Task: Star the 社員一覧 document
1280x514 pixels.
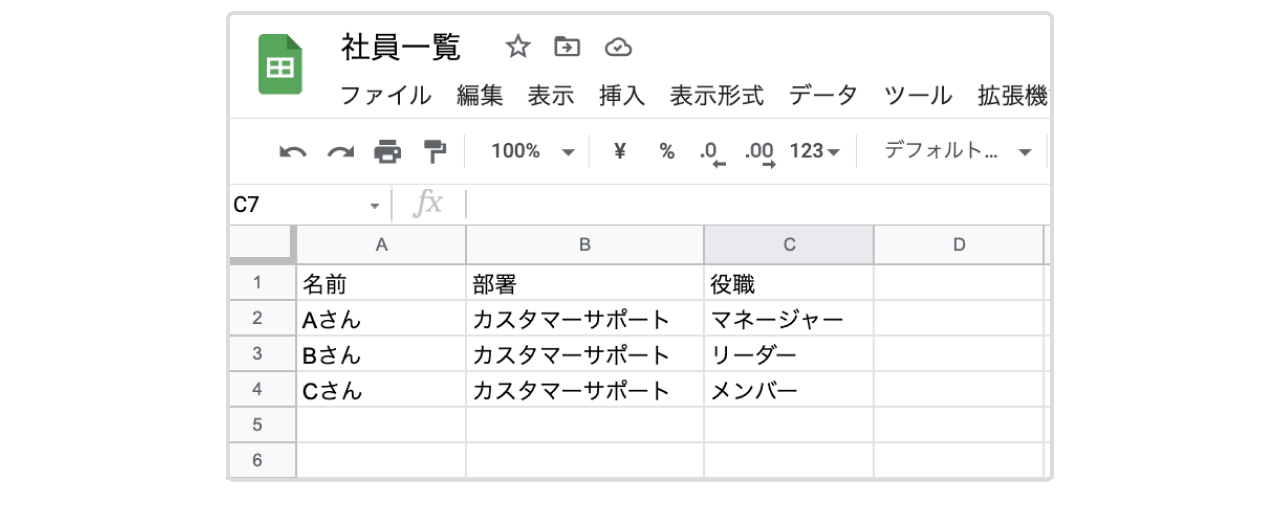Action: 517,47
